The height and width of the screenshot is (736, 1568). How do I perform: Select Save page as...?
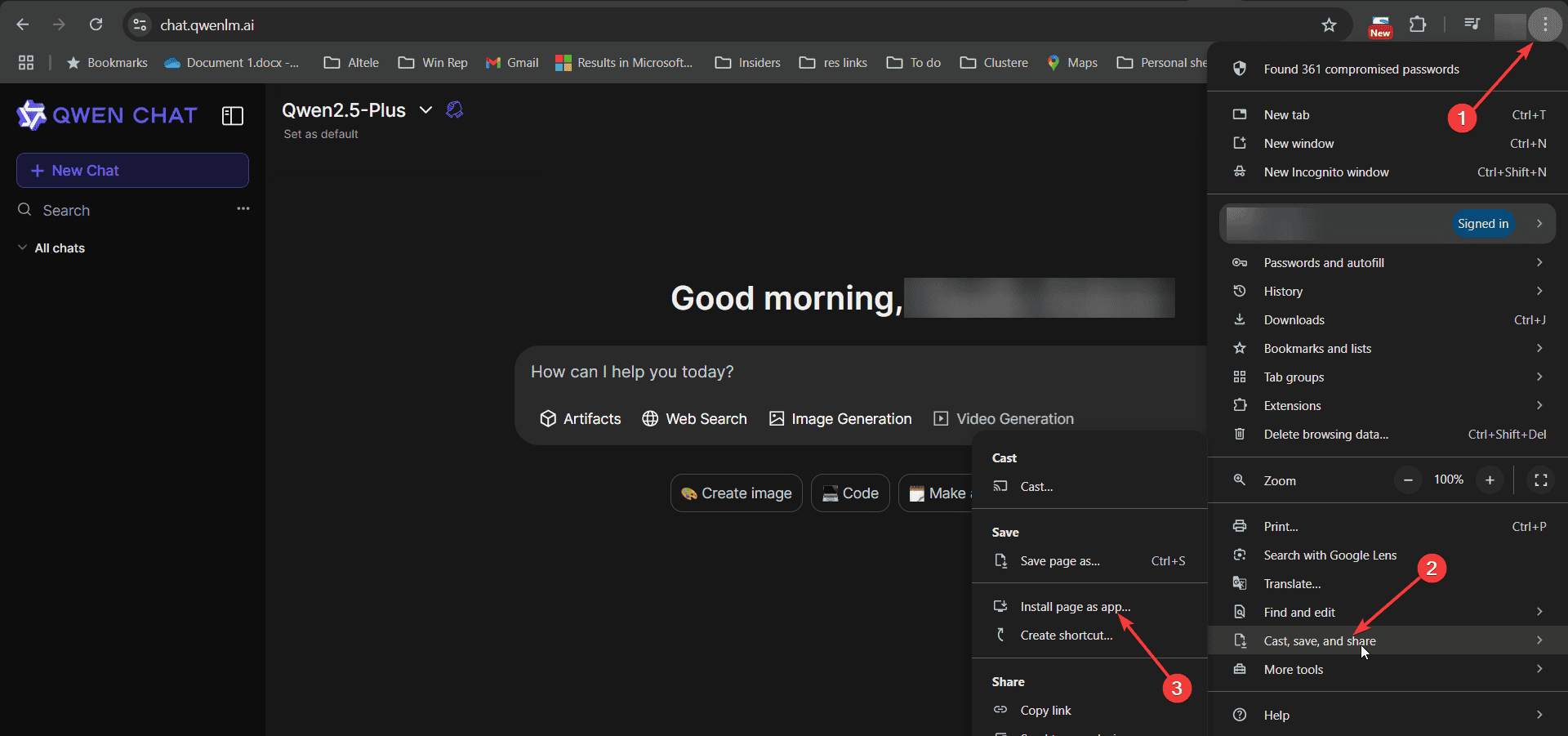pos(1089,560)
